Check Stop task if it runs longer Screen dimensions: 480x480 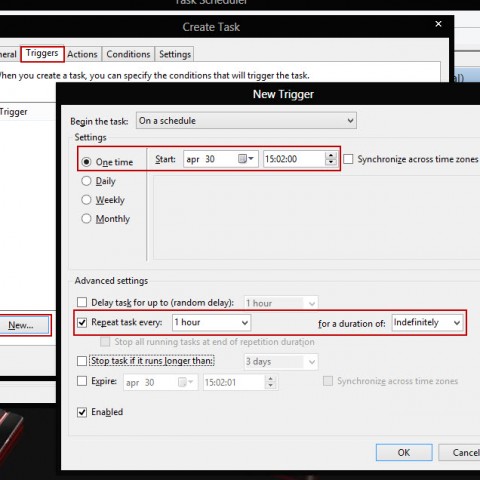82,361
